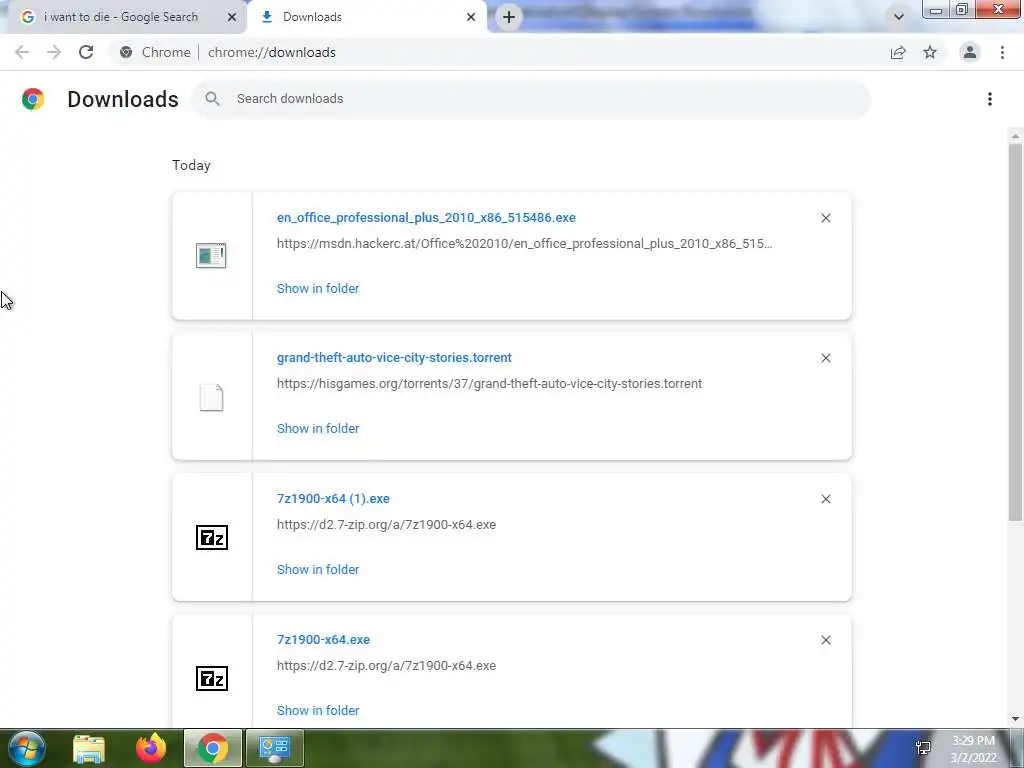The height and width of the screenshot is (768, 1024).
Task: Open the Downloads page more actions menu
Action: pos(990,99)
